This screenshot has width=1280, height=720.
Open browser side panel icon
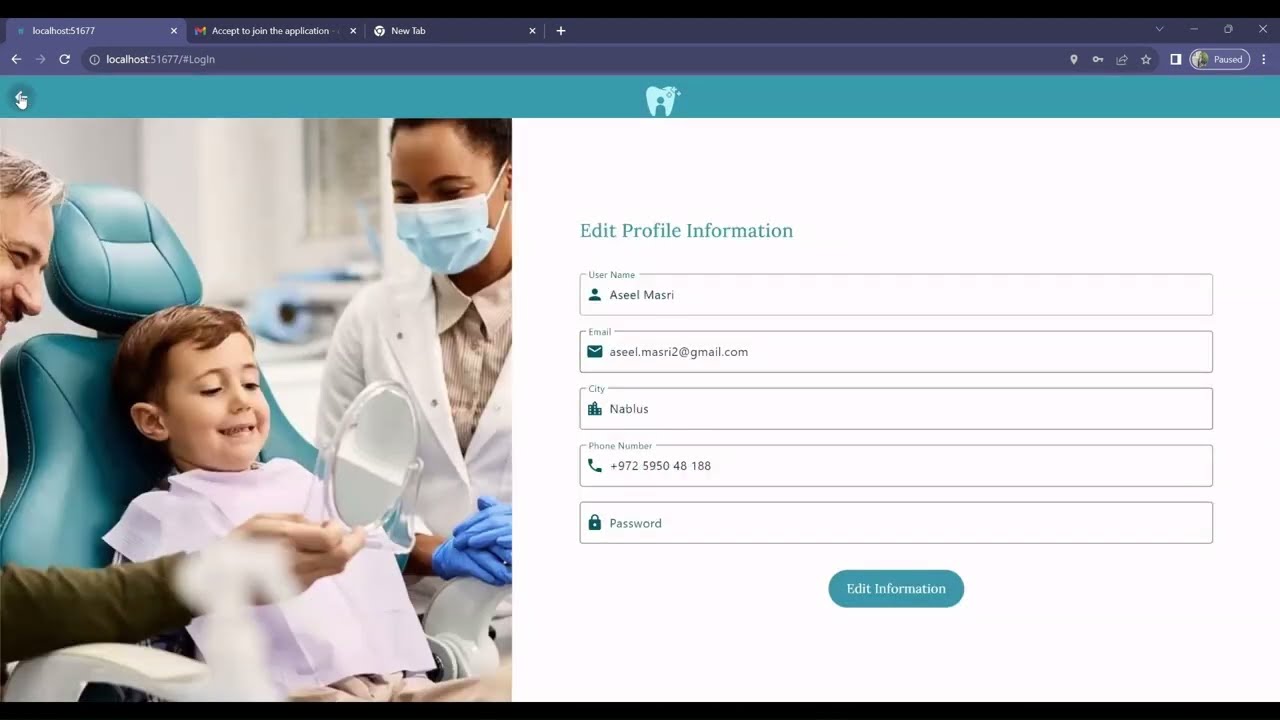tap(1176, 59)
